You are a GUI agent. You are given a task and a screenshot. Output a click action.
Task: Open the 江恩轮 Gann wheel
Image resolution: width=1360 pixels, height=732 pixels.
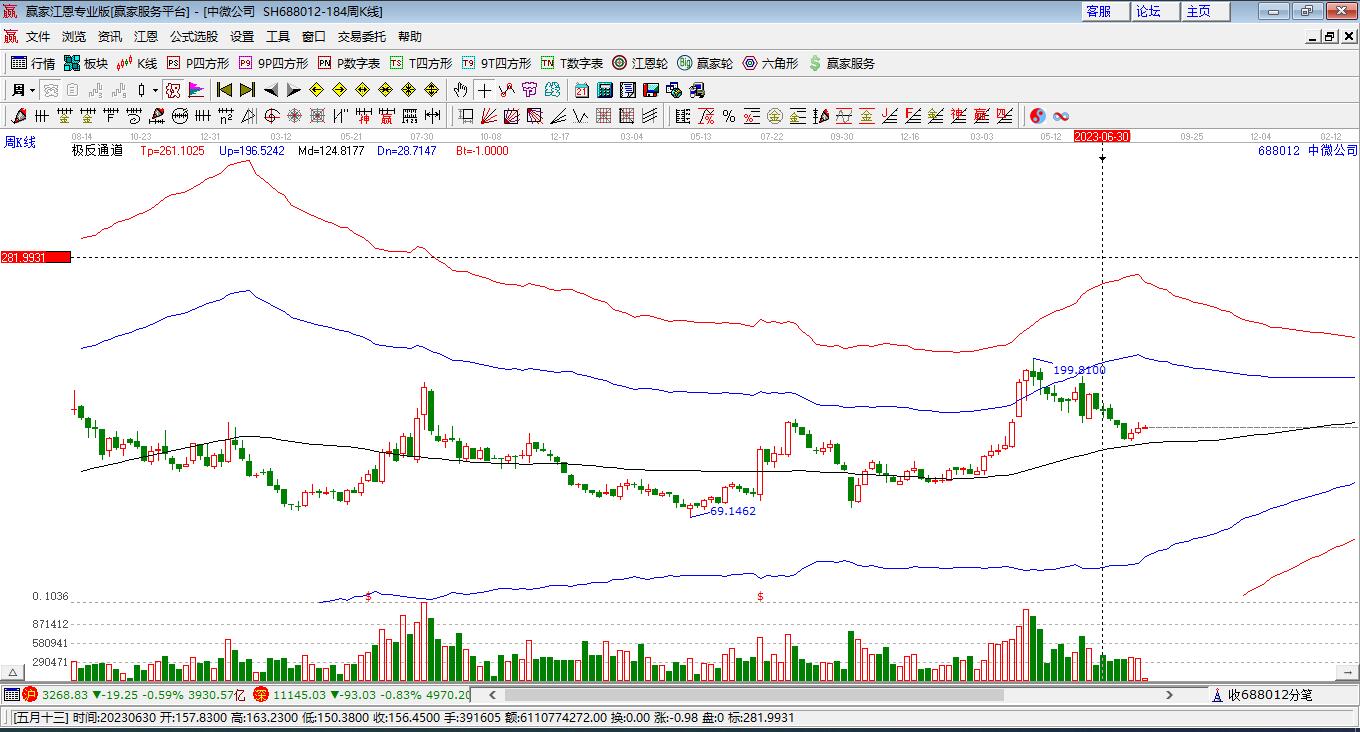pos(640,63)
